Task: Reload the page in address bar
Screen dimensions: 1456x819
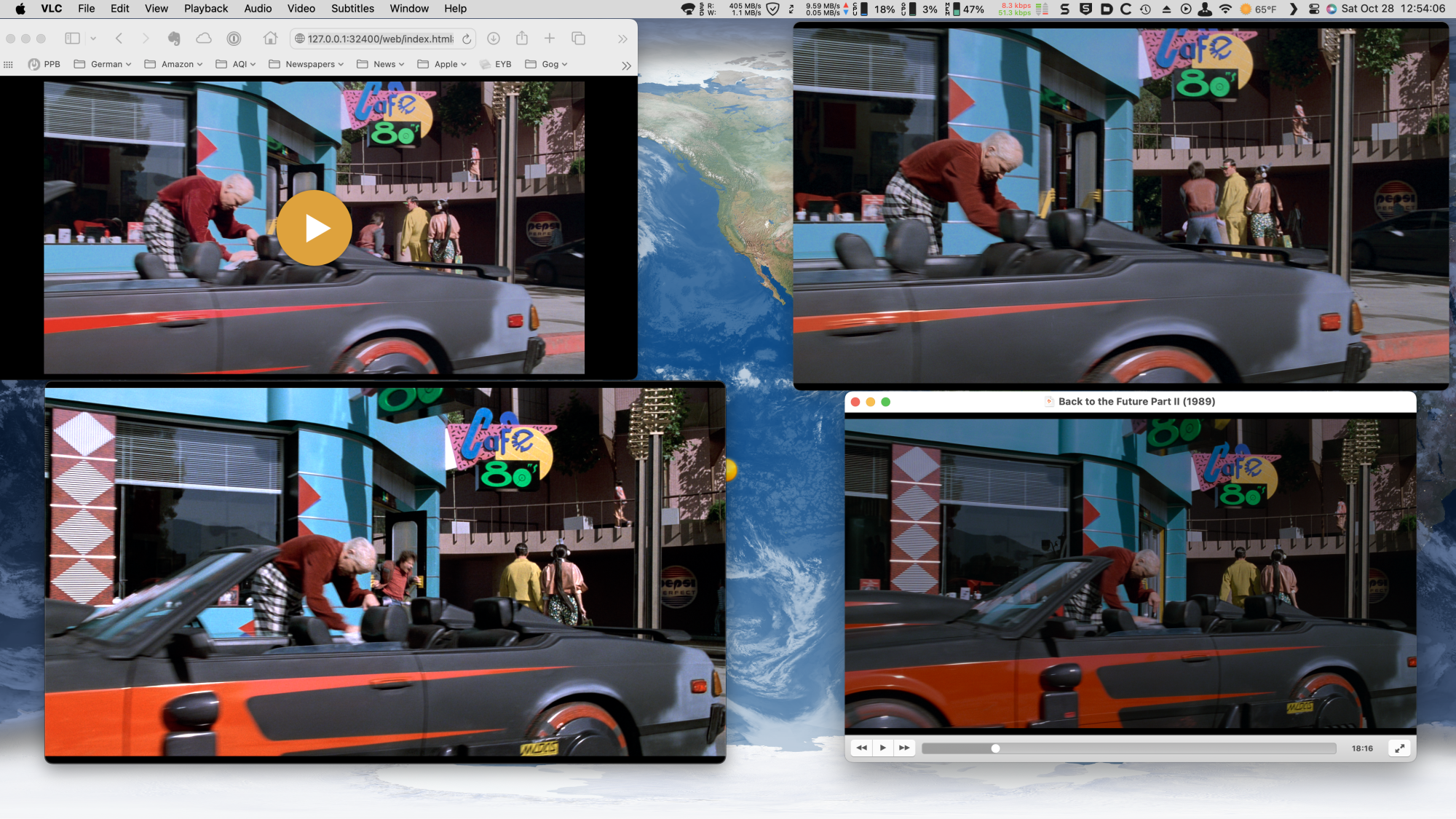Action: [467, 39]
